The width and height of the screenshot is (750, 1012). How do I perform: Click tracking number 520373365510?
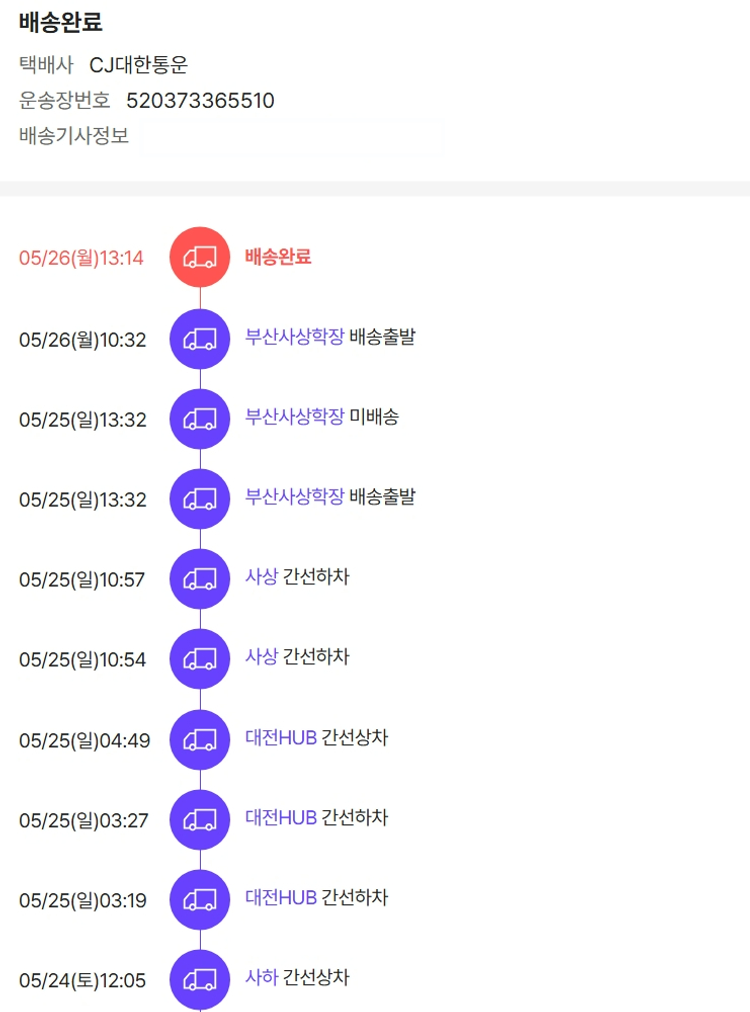[200, 101]
